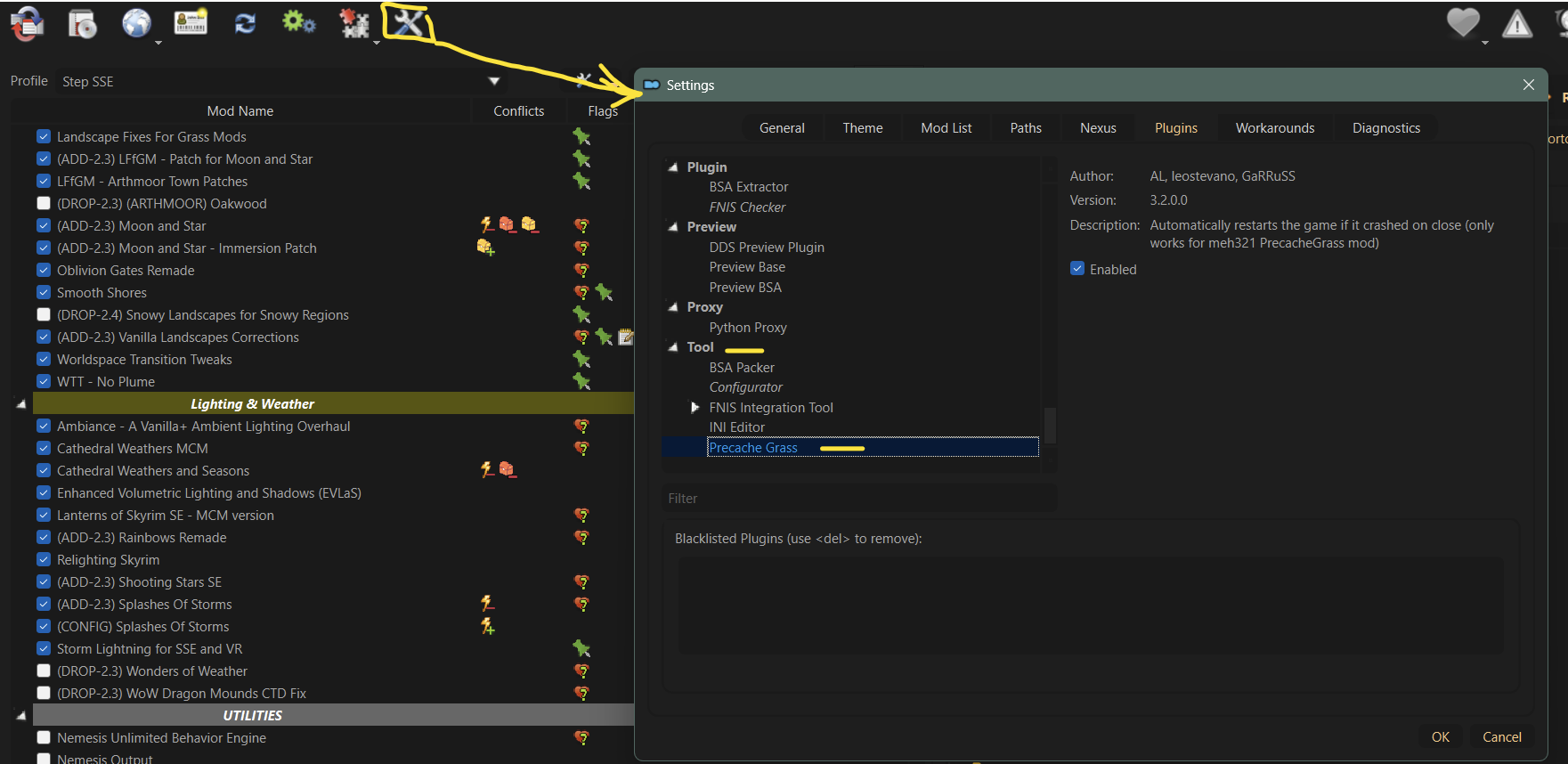Click the Tools puzzle pieces icon
This screenshot has height=764, width=1568.
coord(353,24)
